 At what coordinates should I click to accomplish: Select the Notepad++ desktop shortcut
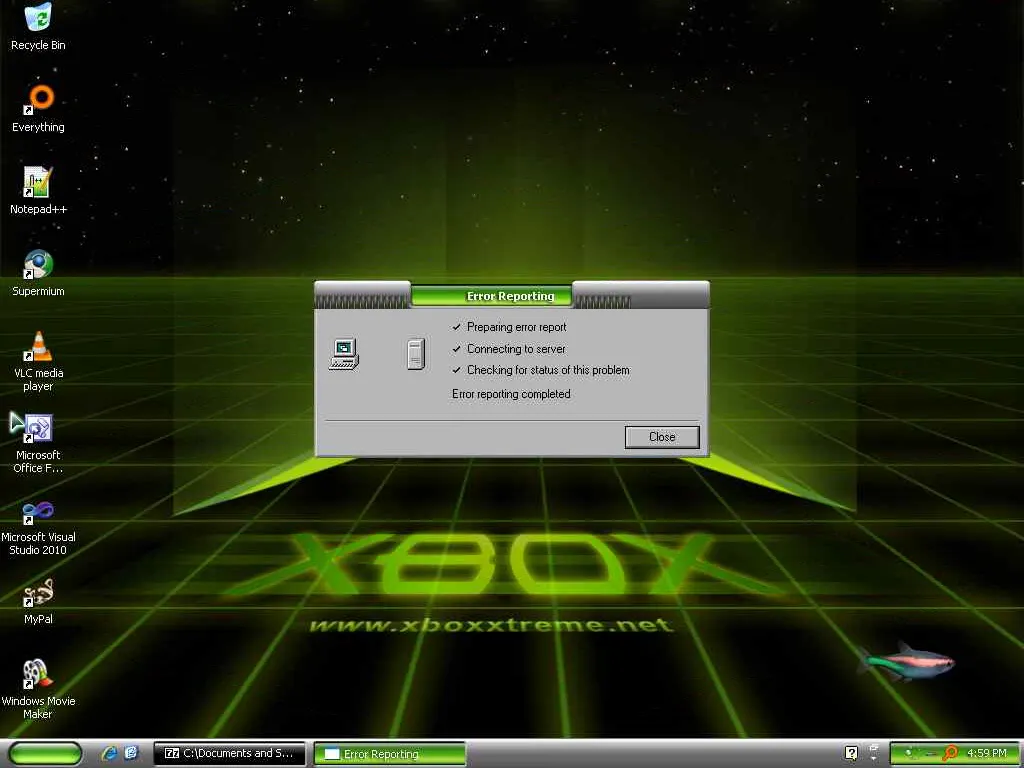pyautogui.click(x=38, y=191)
